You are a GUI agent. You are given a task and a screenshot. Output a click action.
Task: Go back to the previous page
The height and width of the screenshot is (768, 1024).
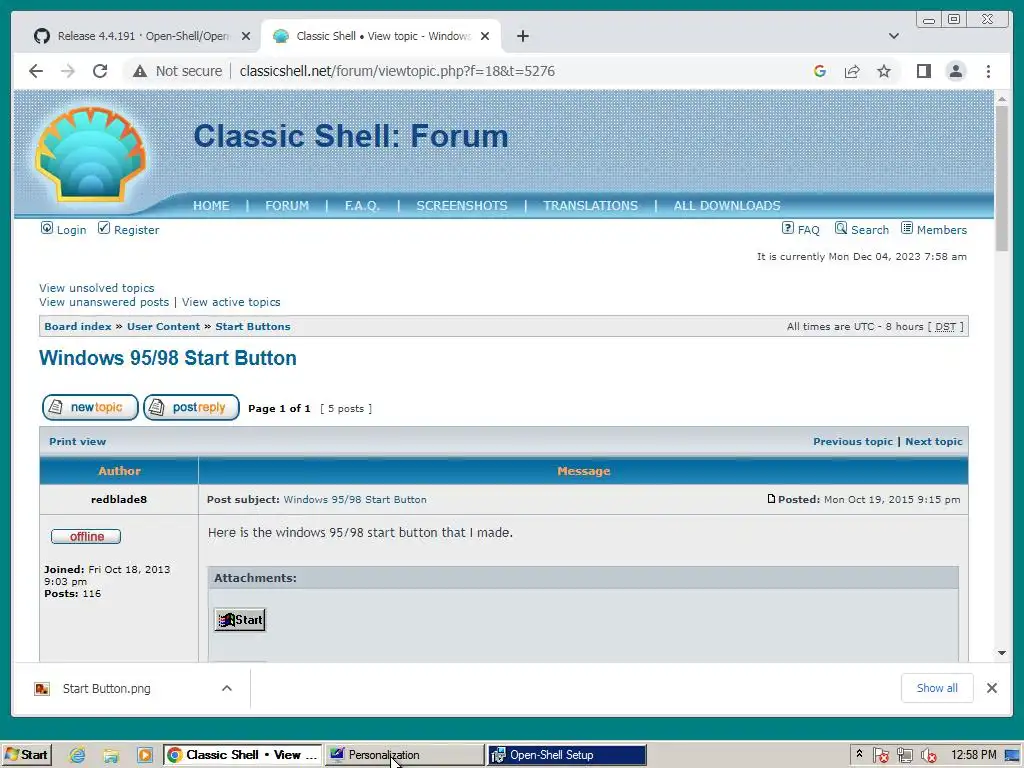(x=36, y=71)
